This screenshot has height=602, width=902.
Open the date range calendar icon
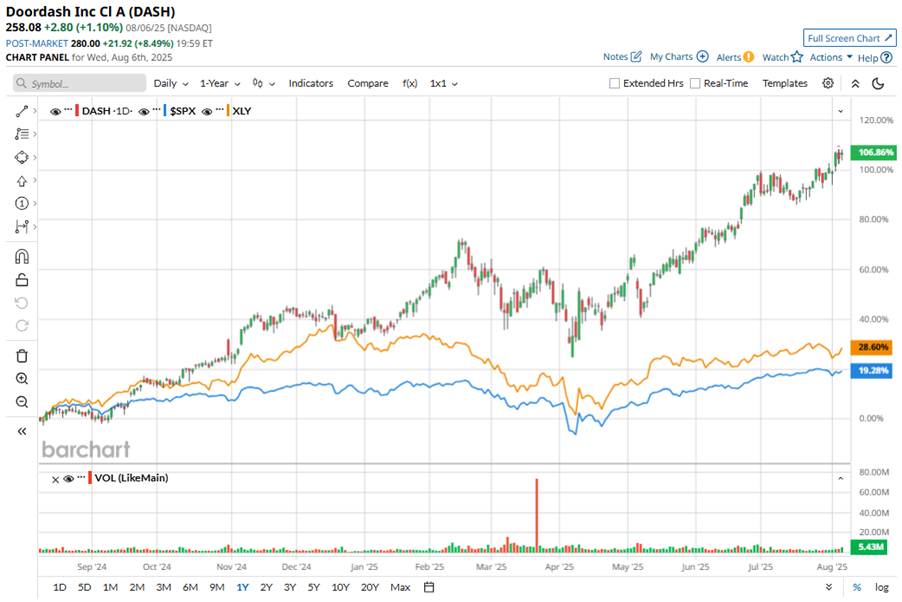coord(429,587)
